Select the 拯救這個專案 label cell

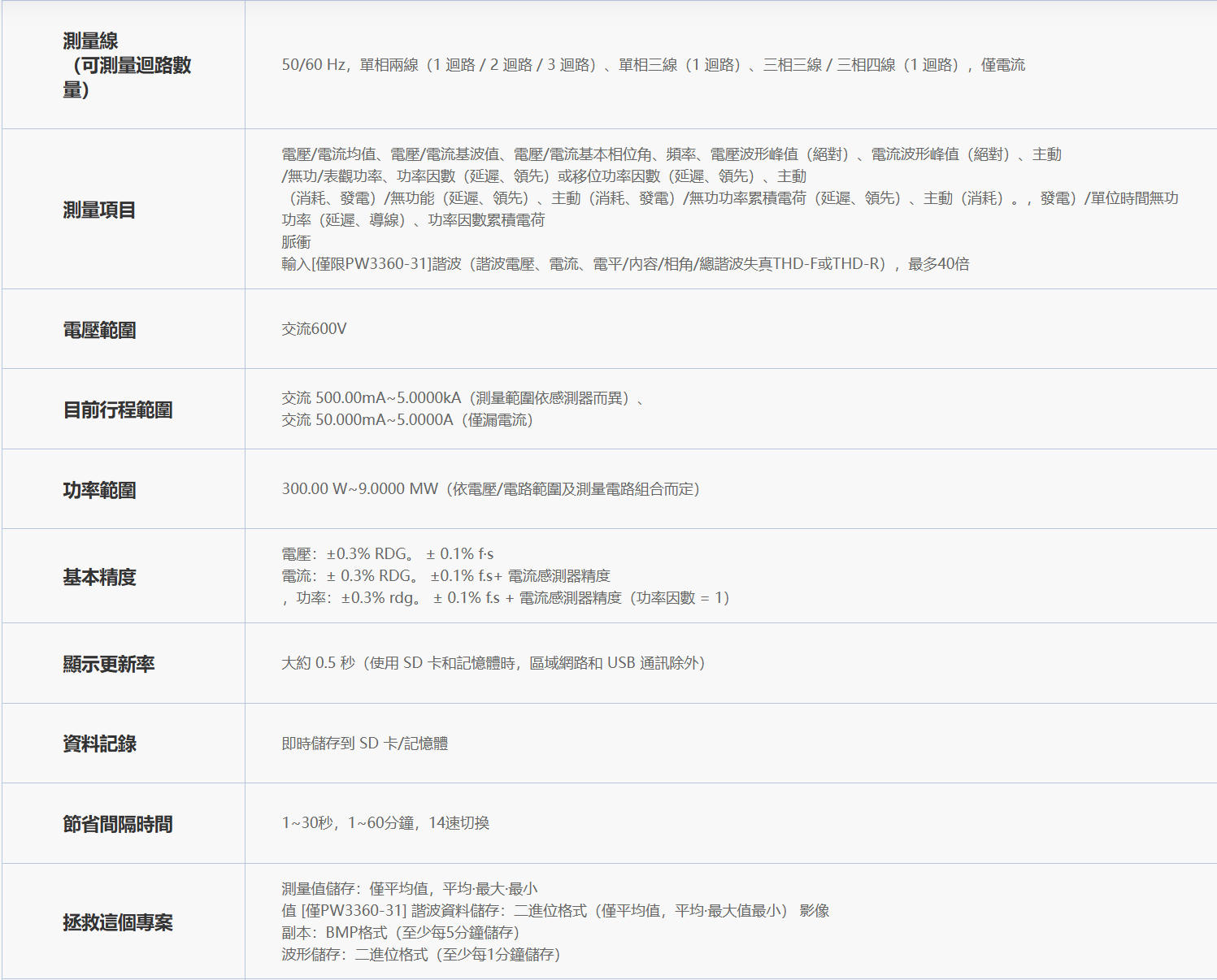[124, 921]
